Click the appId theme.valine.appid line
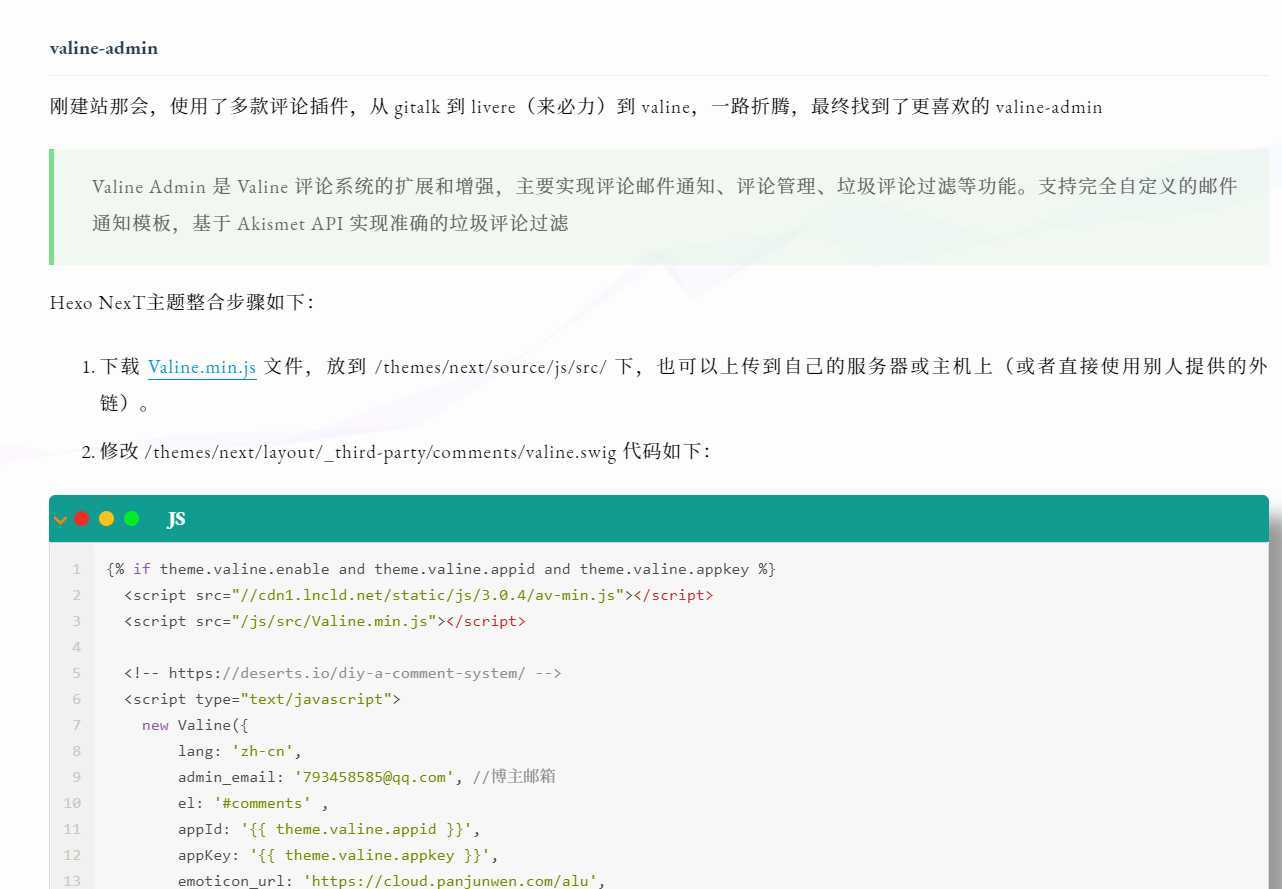 [330, 829]
